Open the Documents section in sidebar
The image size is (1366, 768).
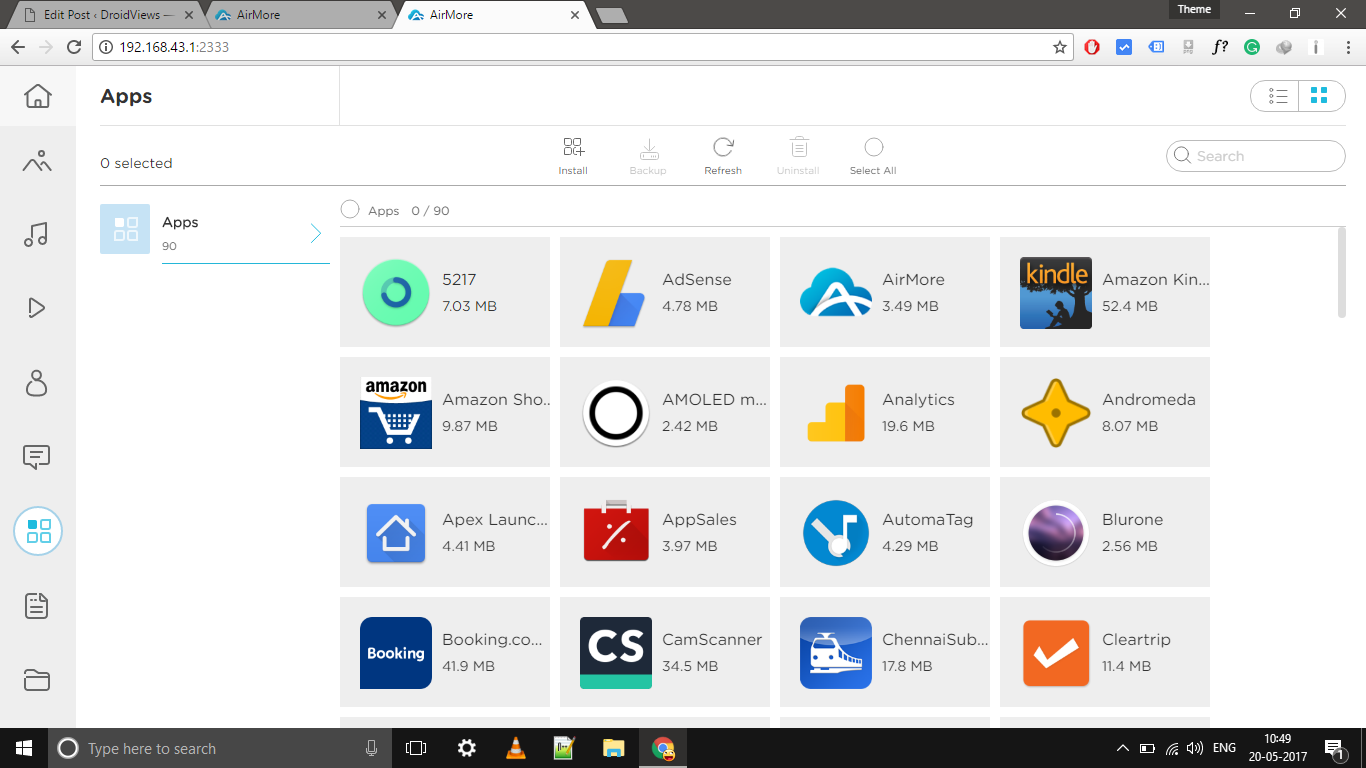click(37, 606)
